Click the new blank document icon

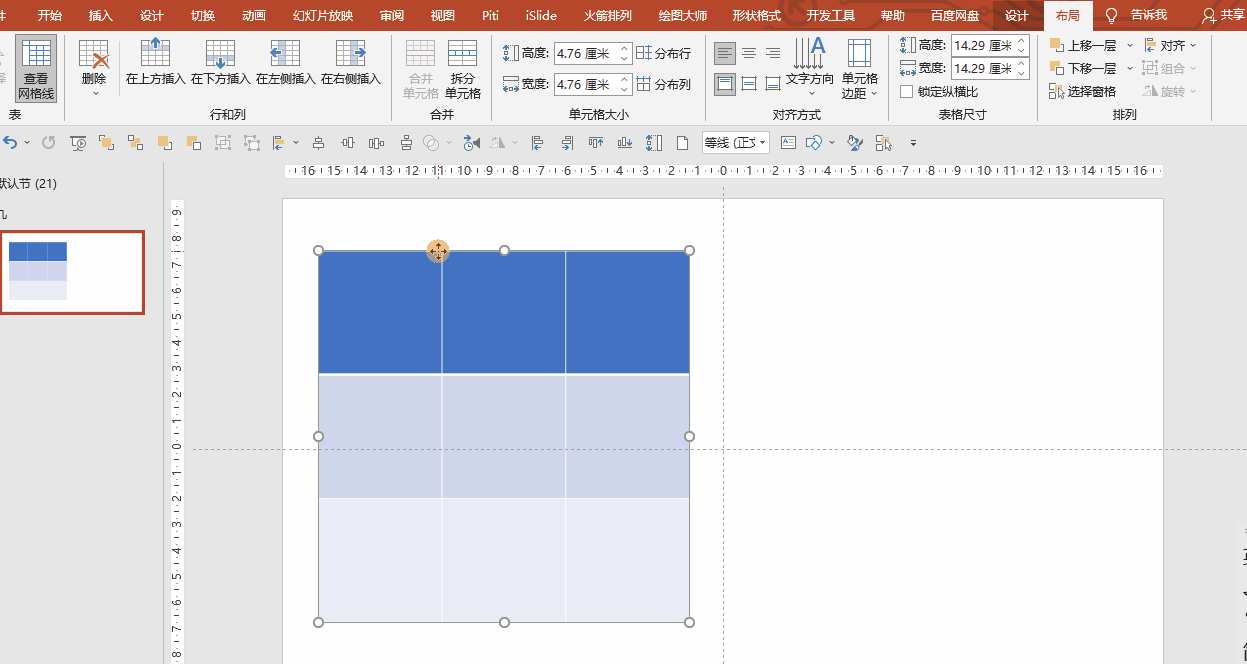[682, 143]
